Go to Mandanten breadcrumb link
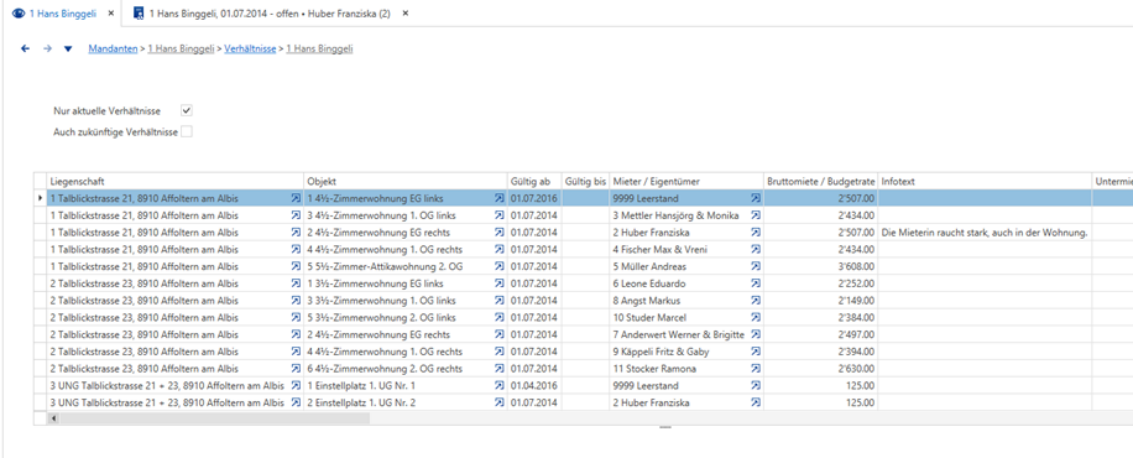 (x=113, y=49)
